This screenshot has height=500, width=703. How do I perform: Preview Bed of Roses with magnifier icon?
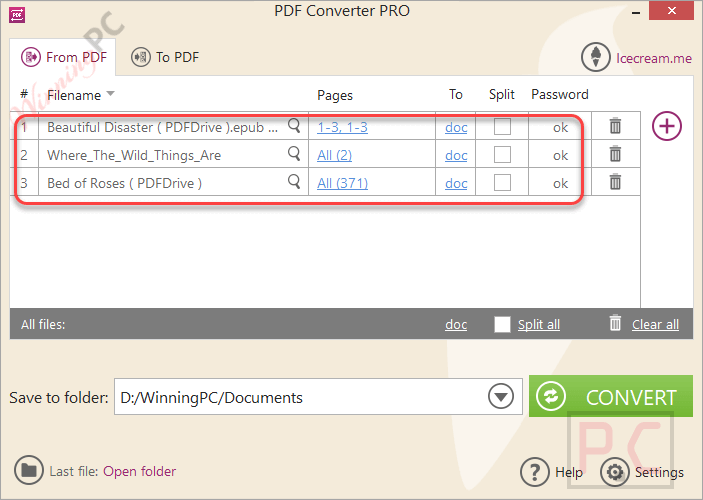294,181
